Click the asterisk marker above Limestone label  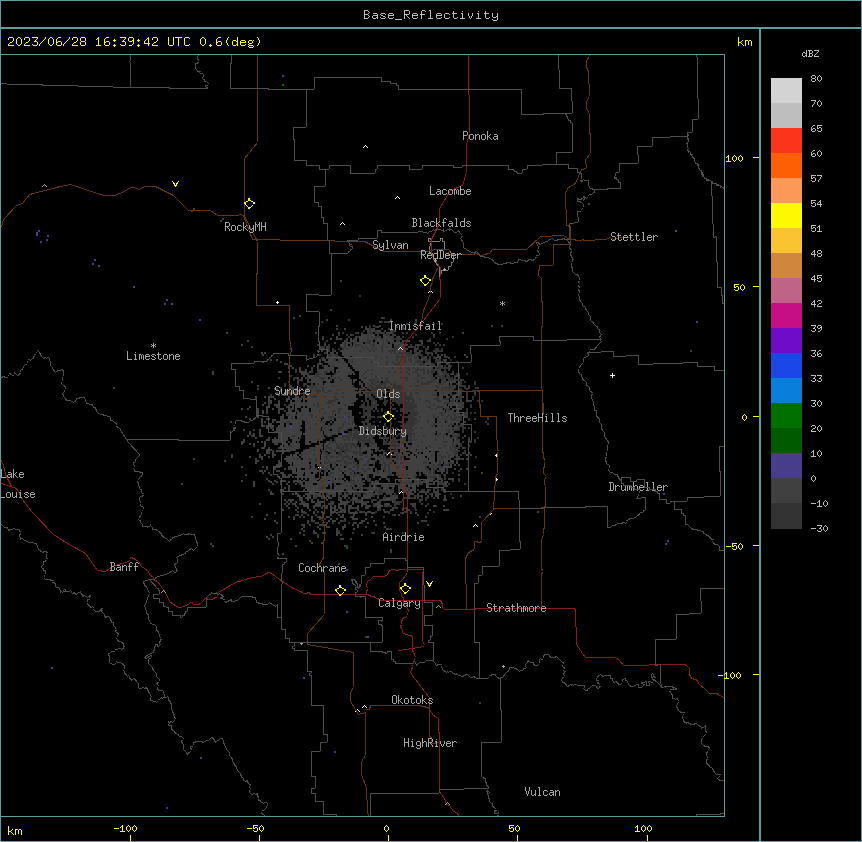pos(153,346)
